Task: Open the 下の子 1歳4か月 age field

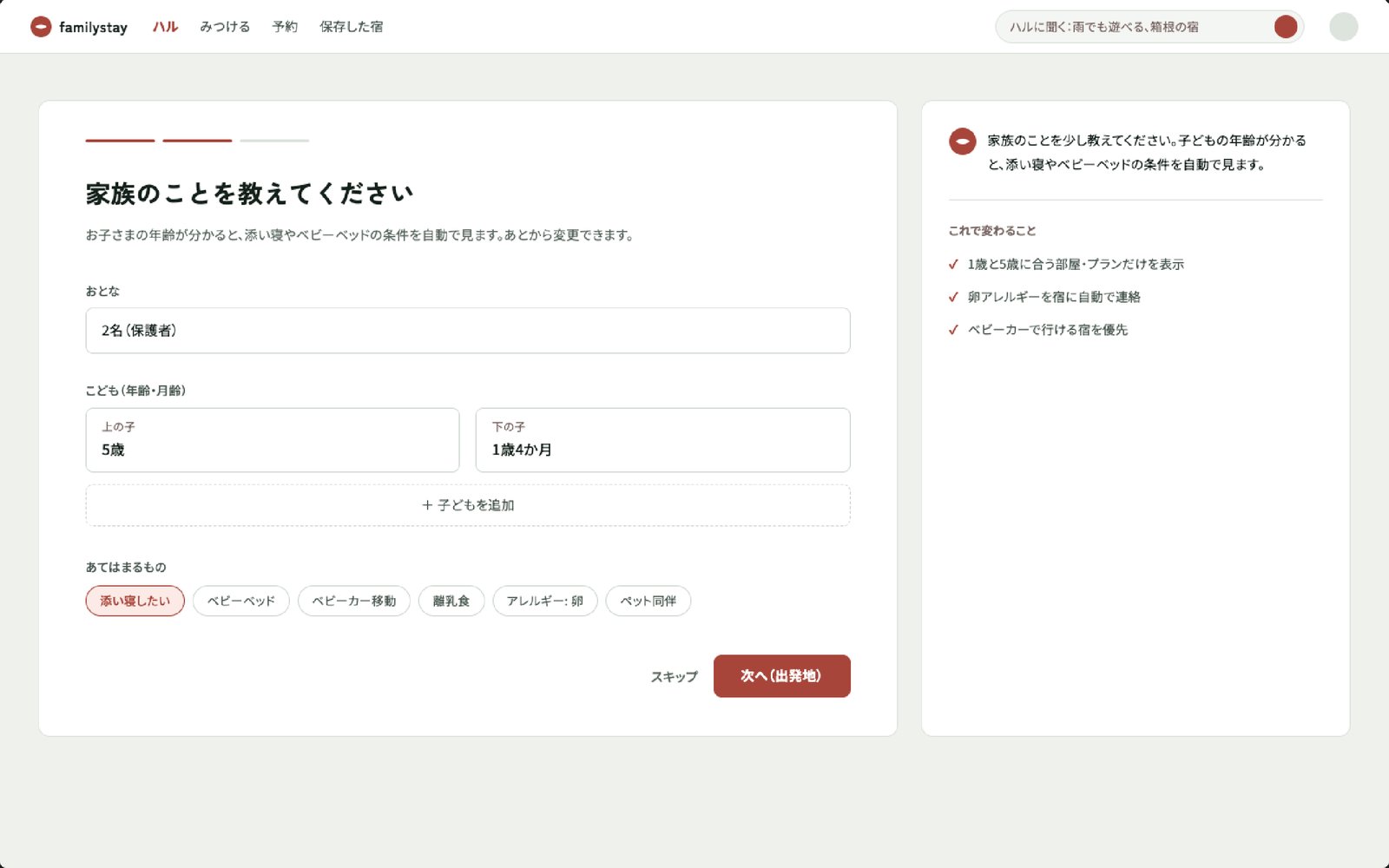Action: (x=662, y=440)
